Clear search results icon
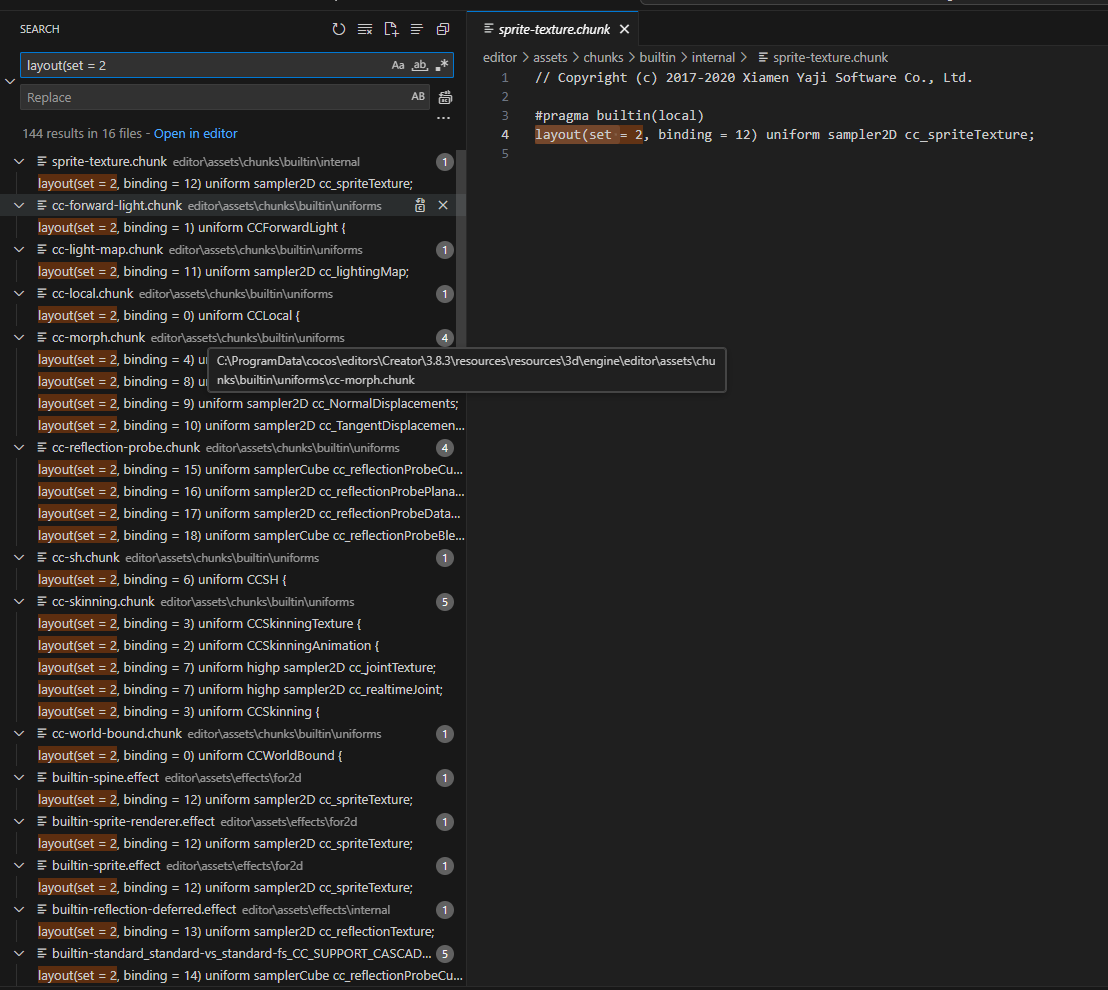This screenshot has height=990, width=1108. coord(365,29)
